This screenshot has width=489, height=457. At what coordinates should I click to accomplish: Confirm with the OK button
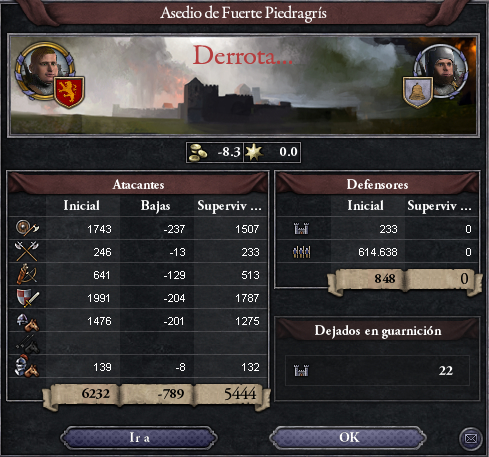(x=349, y=437)
